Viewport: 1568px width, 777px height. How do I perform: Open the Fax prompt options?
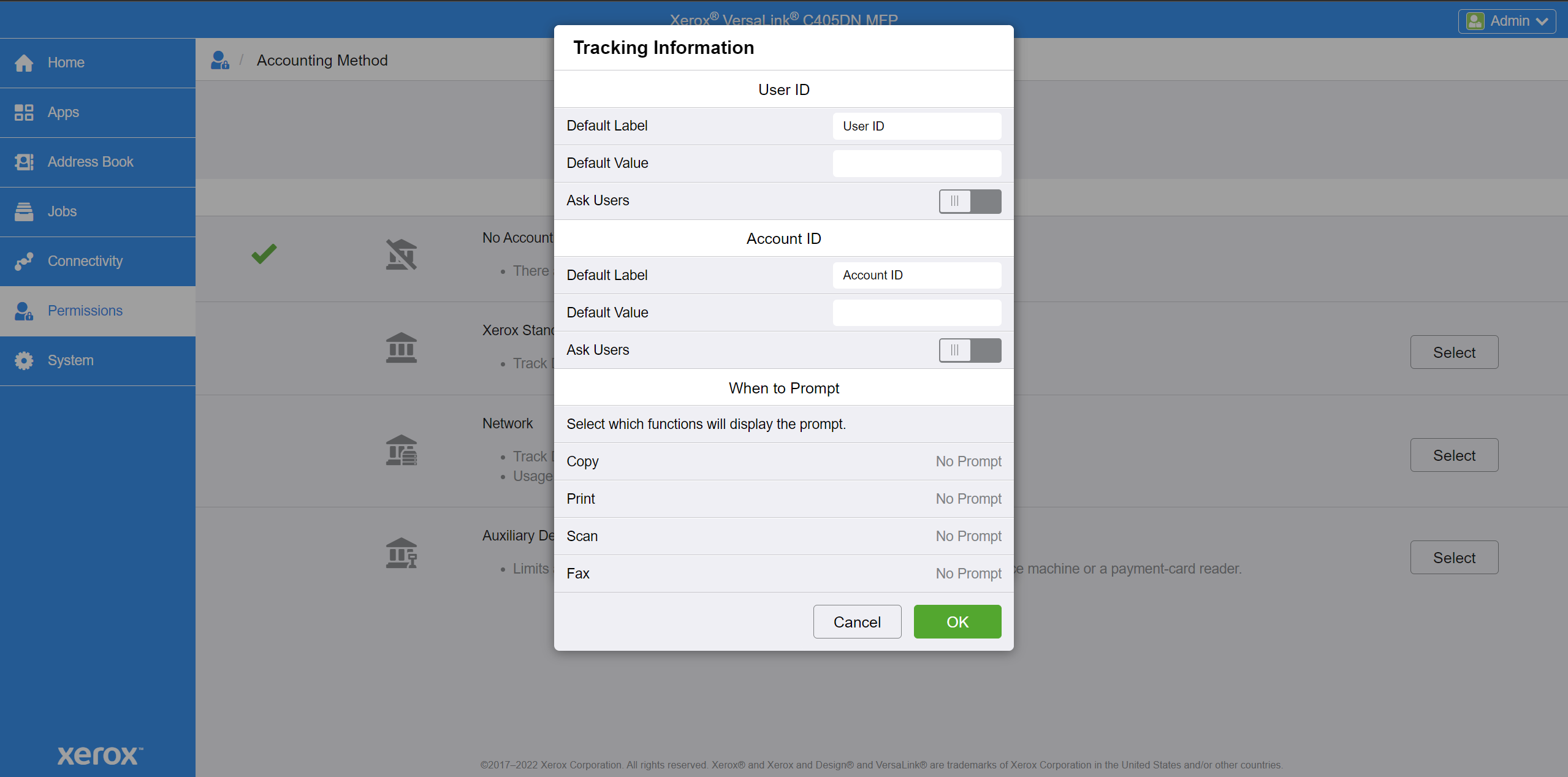tap(967, 573)
